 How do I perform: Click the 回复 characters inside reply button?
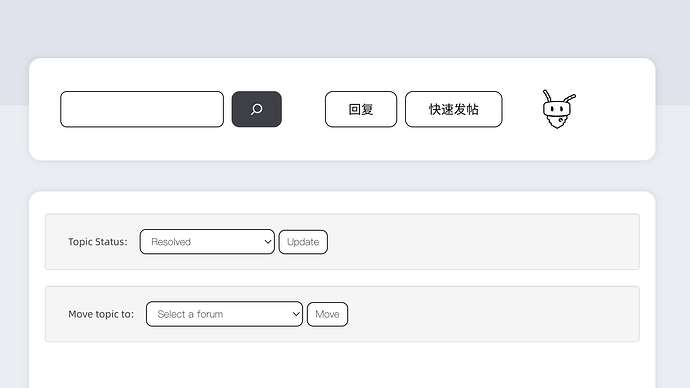pyautogui.click(x=361, y=109)
